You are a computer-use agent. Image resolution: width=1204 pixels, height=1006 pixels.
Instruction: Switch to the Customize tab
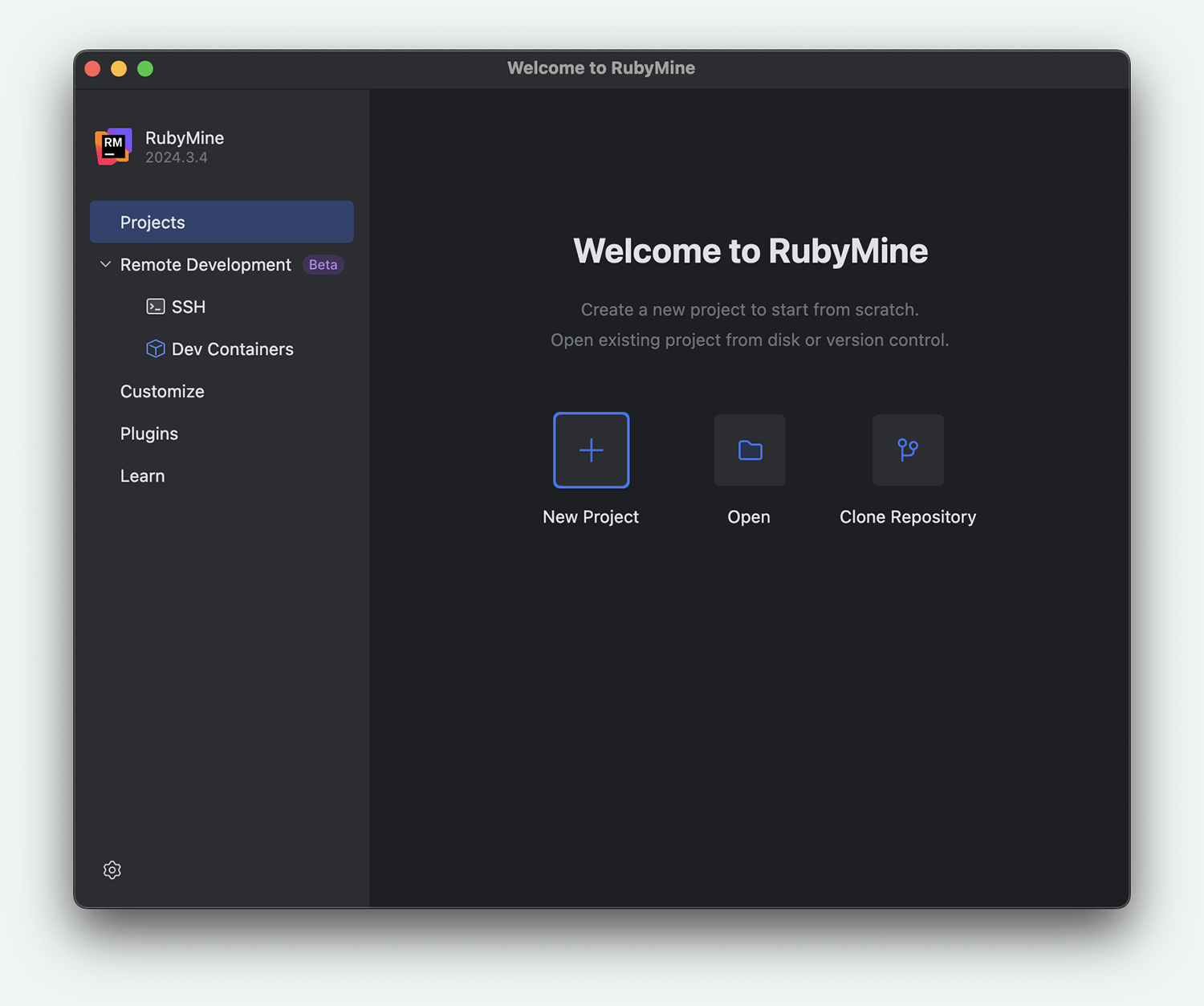coord(162,391)
